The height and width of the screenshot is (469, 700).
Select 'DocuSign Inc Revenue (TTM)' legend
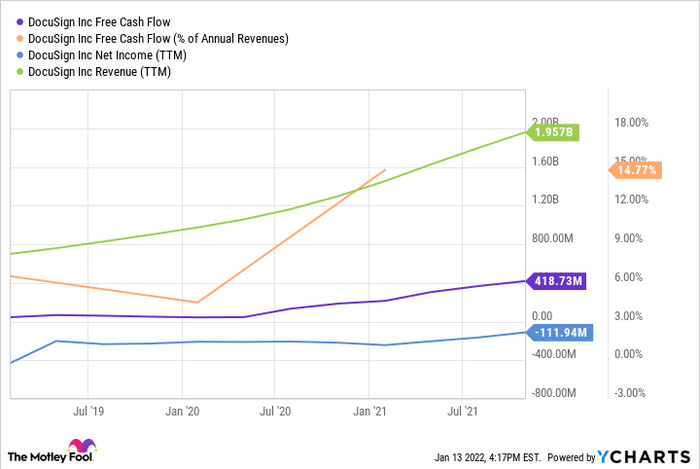pyautogui.click(x=99, y=71)
